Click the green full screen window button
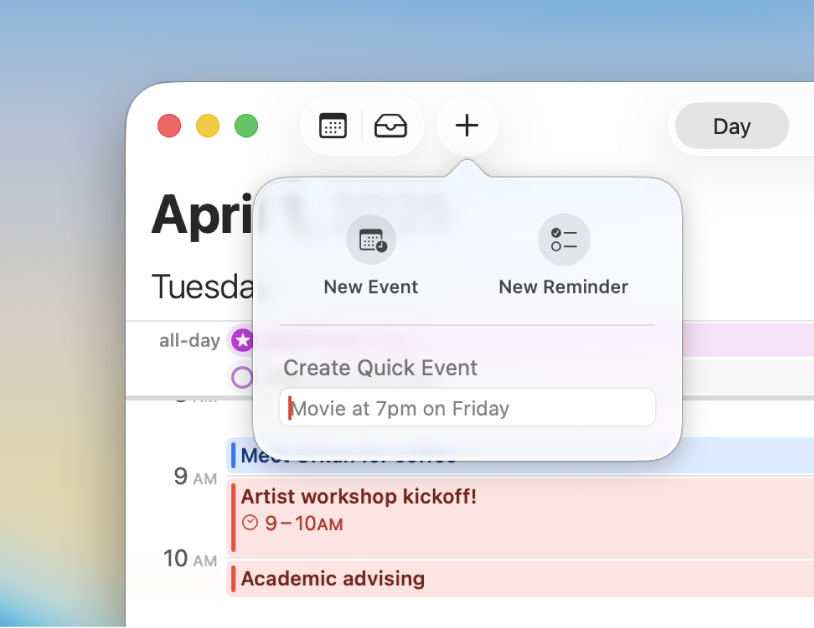This screenshot has width=814, height=628. (246, 126)
